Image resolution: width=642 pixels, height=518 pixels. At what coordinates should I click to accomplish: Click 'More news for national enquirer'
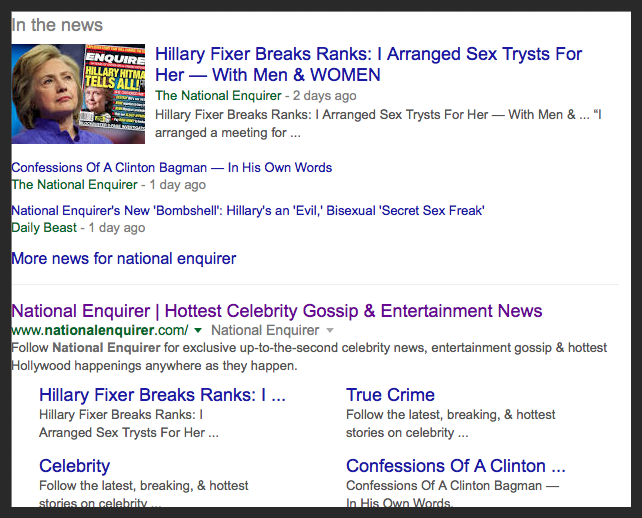pos(124,258)
